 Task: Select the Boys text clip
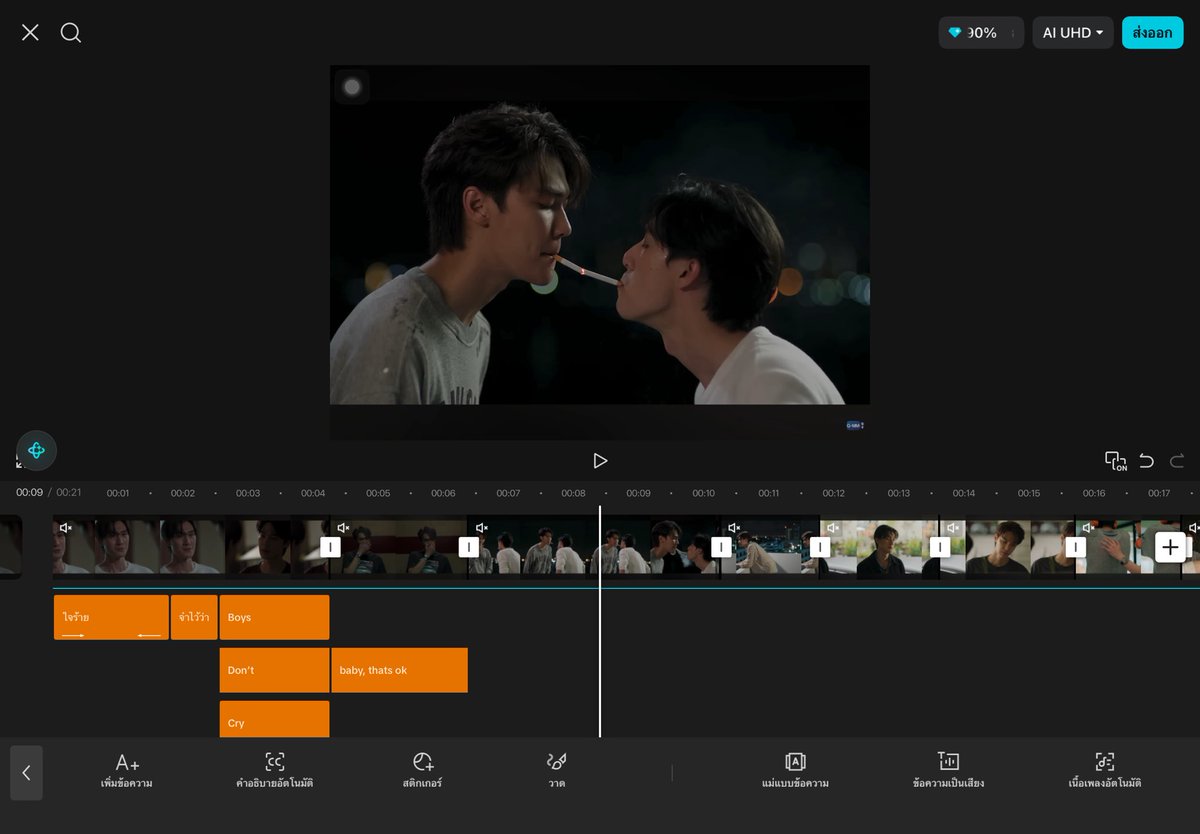point(274,617)
